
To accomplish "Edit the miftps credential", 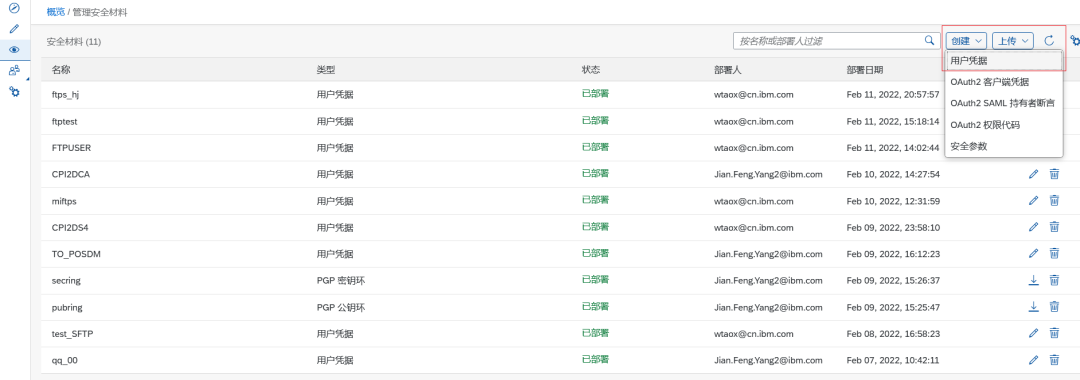I will coord(1033,200).
